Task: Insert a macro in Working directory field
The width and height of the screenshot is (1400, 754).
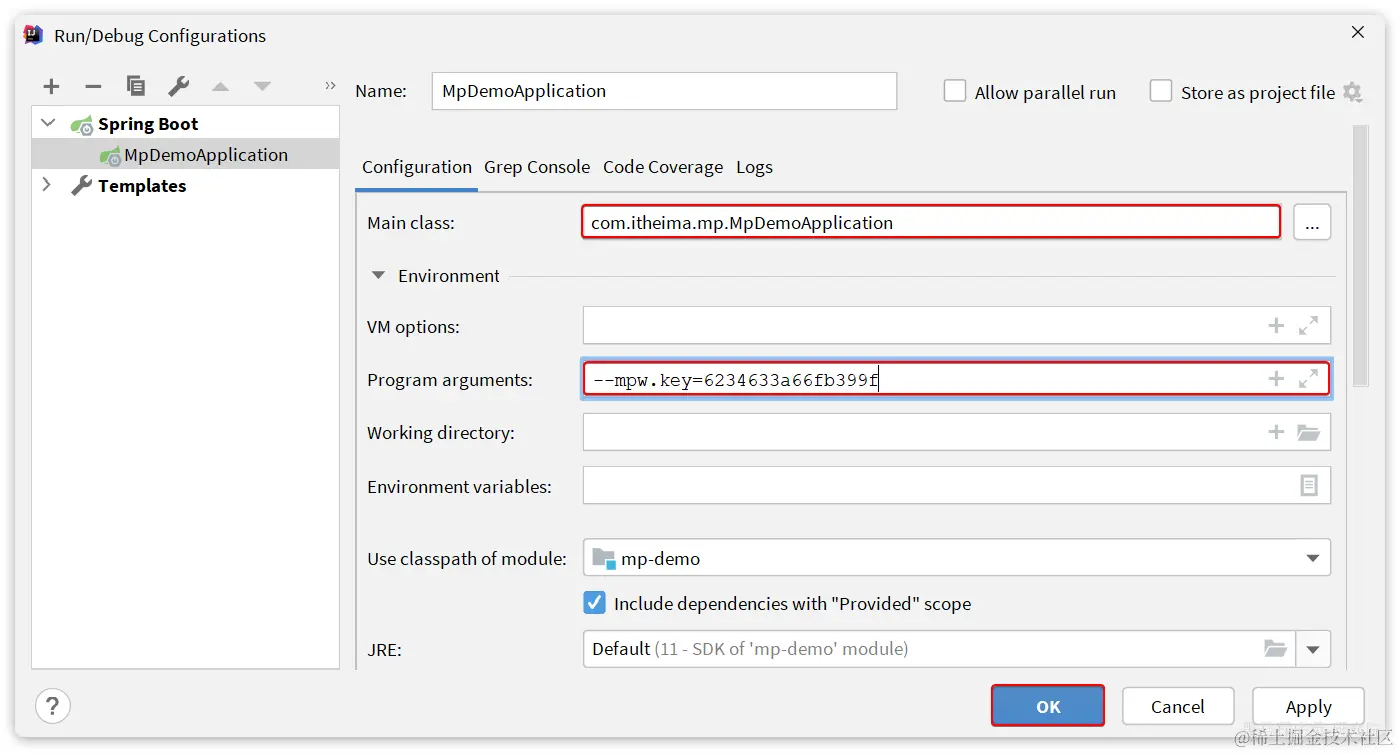Action: [1276, 432]
